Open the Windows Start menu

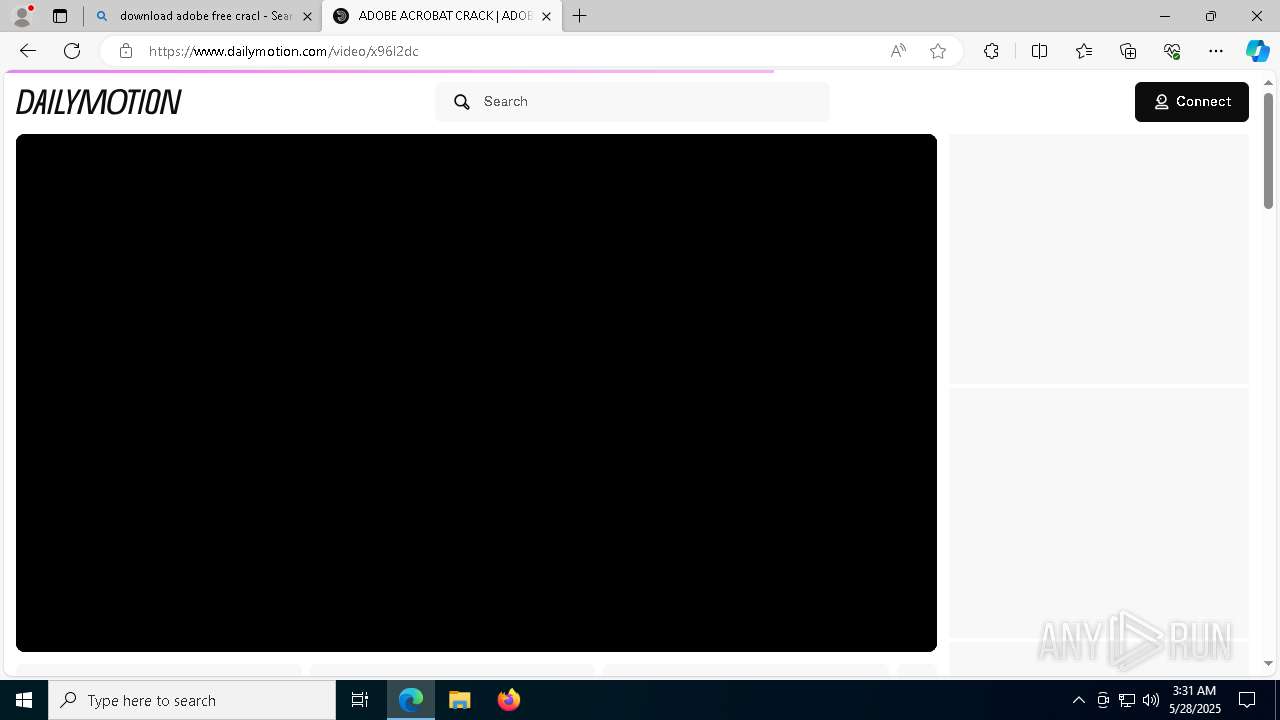24,700
